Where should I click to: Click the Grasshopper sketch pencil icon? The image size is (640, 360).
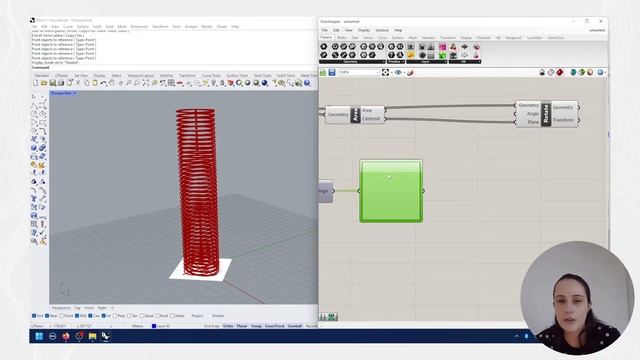point(410,72)
